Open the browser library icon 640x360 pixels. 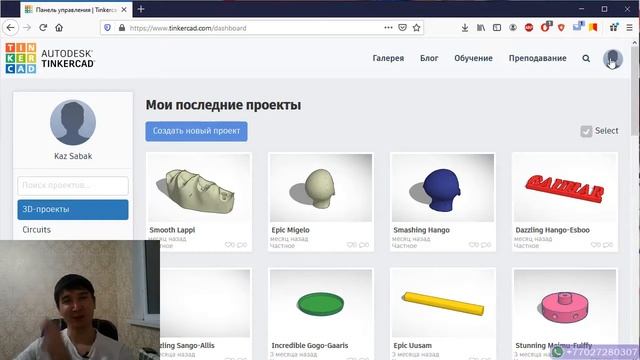click(481, 28)
